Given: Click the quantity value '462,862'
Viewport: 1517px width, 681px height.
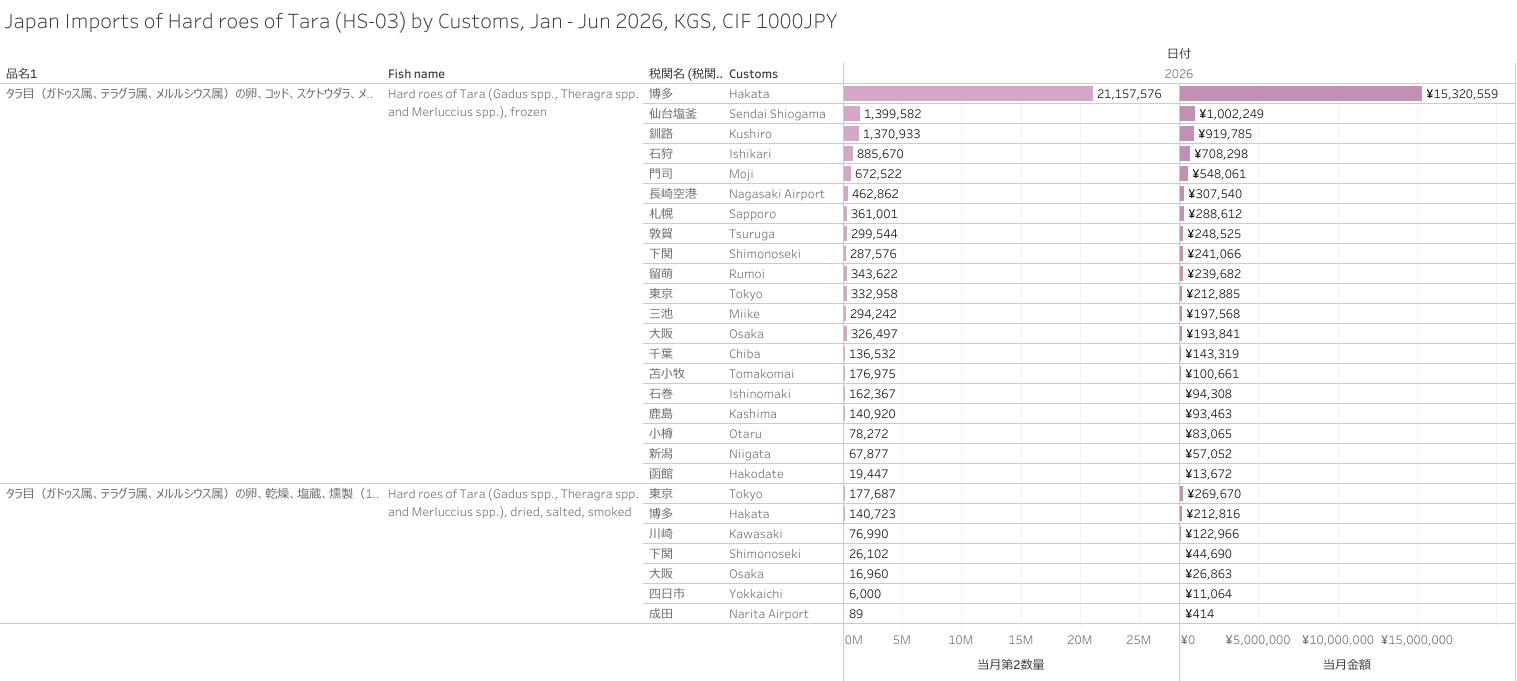Looking at the screenshot, I should tap(875, 193).
